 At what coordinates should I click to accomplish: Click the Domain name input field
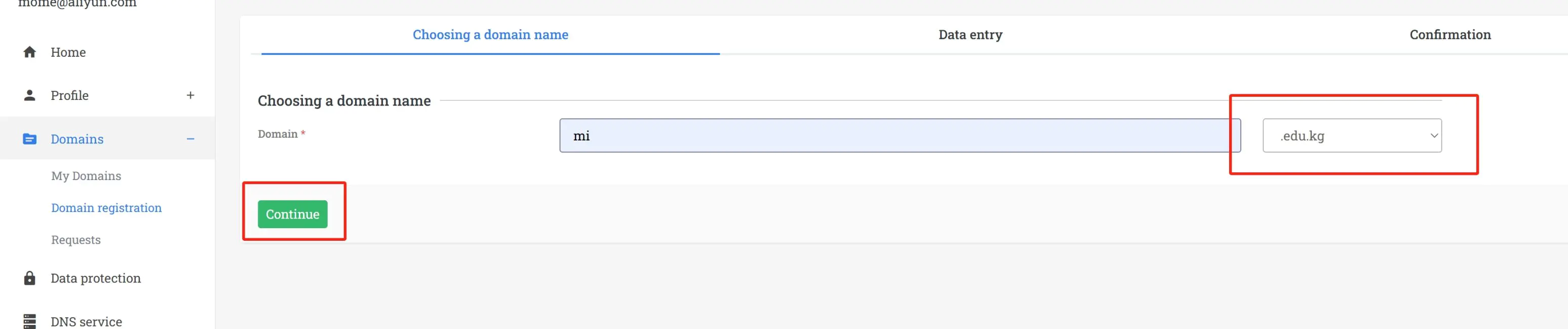coord(899,136)
